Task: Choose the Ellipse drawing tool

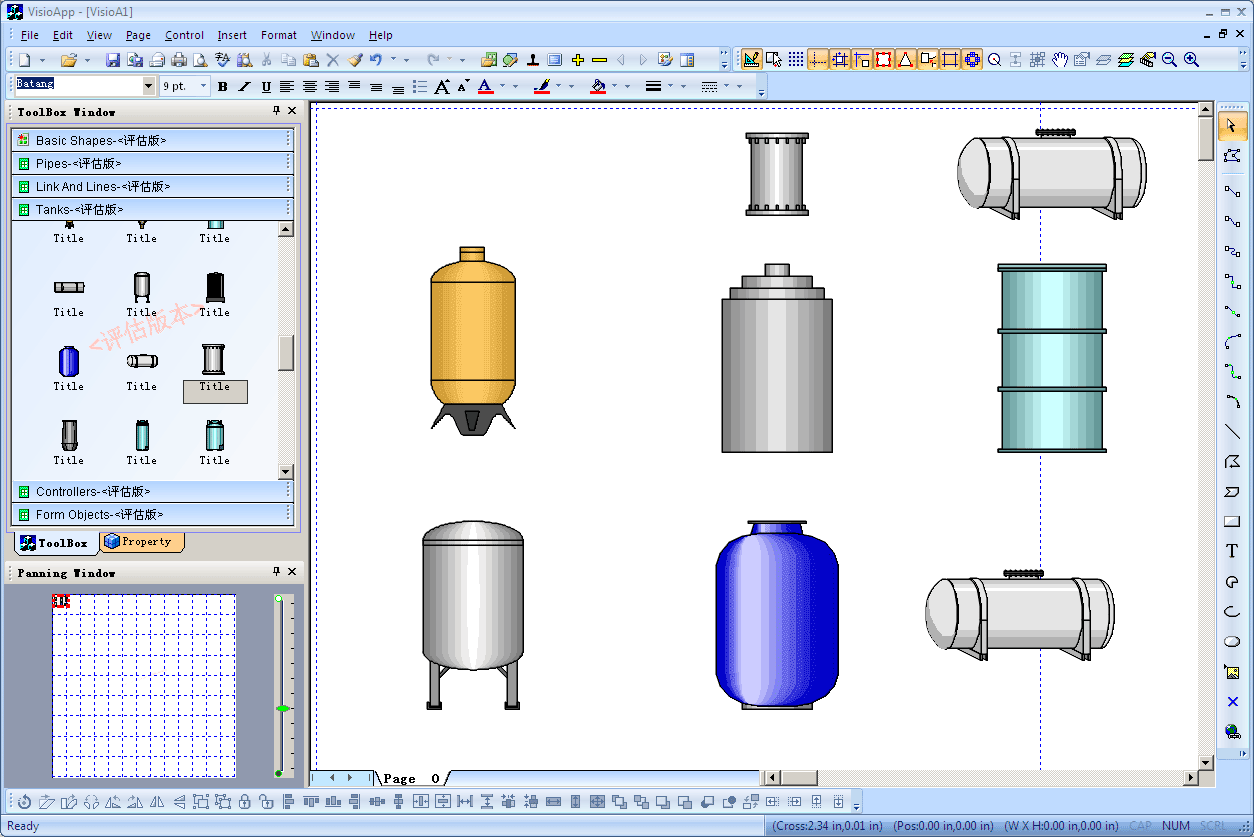Action: [1232, 642]
